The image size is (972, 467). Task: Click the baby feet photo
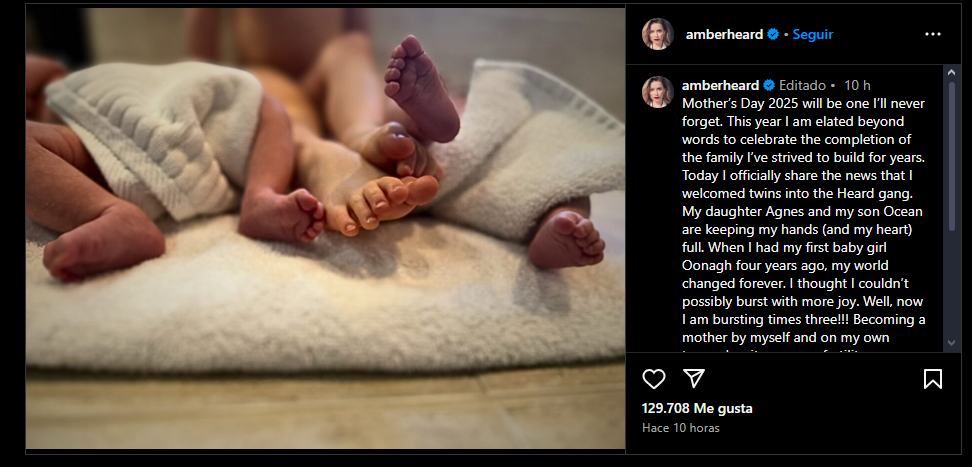pos(325,228)
